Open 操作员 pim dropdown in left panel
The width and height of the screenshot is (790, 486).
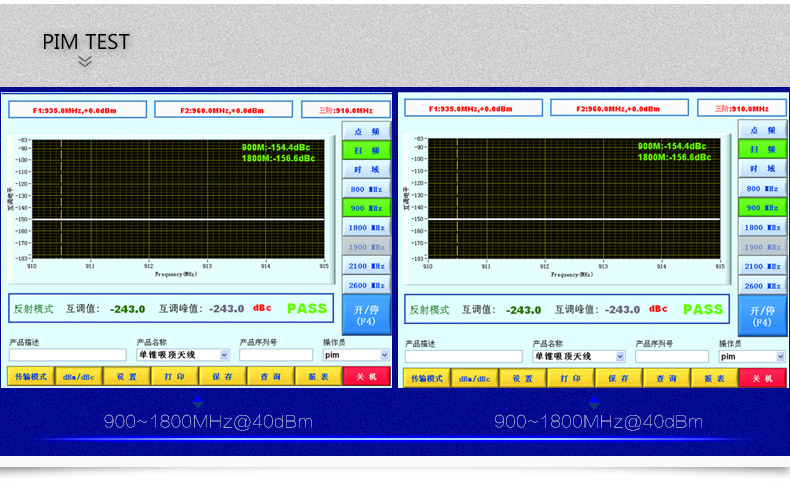(384, 355)
